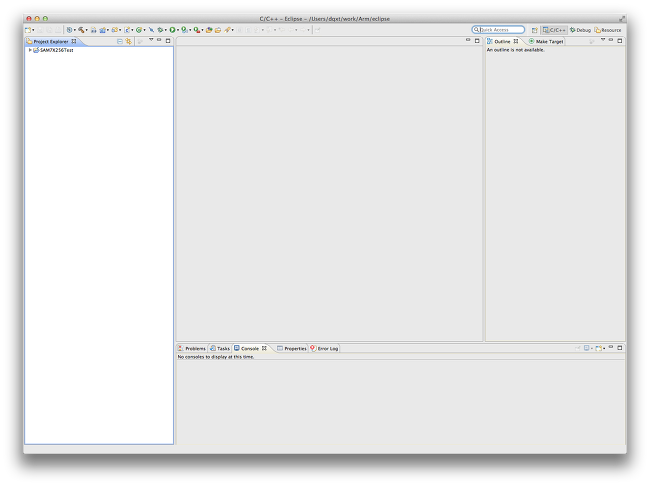Select the Outline tab
Viewport: 650px width, 486px height.
[x=502, y=41]
